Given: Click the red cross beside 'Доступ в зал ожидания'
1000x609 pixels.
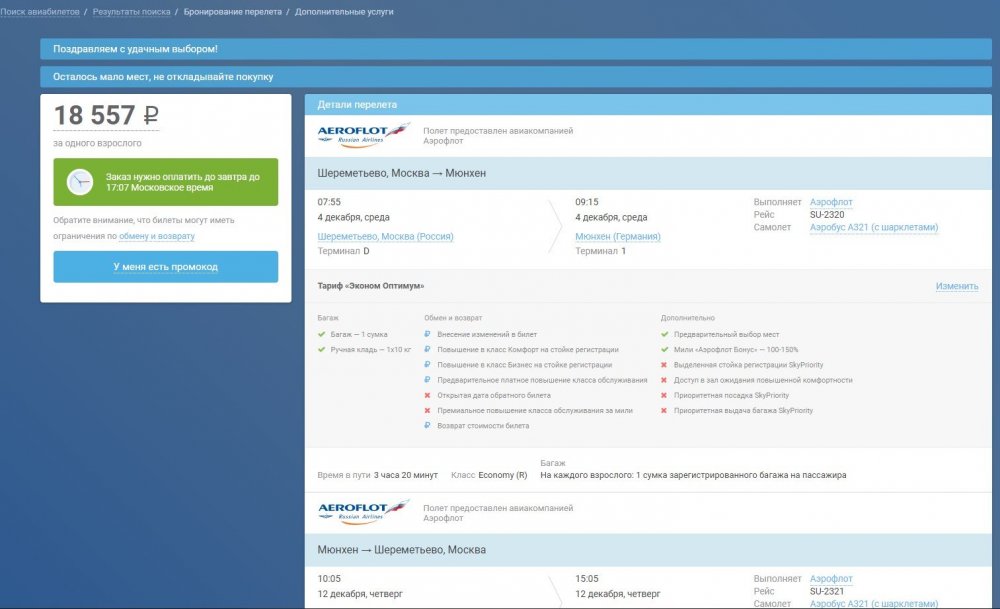Looking at the screenshot, I should point(665,380).
